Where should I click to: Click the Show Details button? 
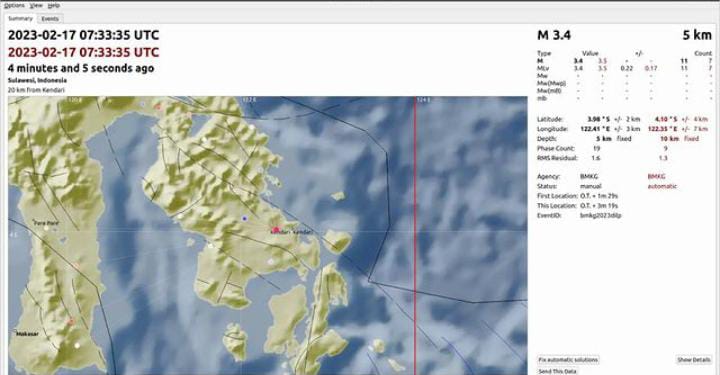pos(693,360)
